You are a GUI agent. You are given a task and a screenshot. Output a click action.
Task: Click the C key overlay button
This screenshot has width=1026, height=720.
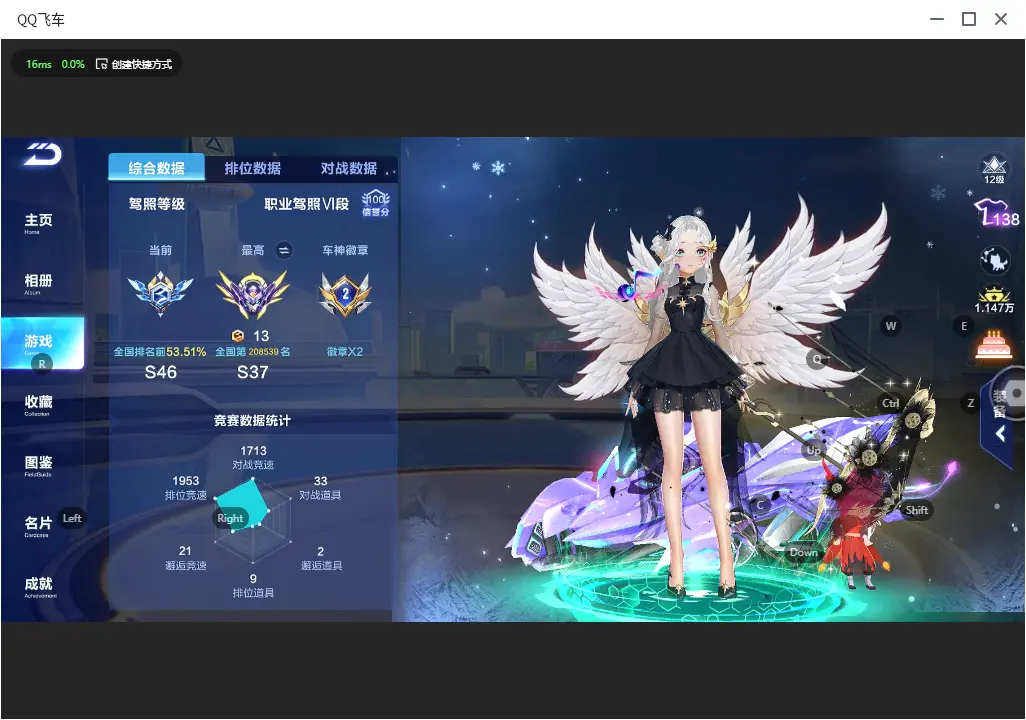pos(760,505)
